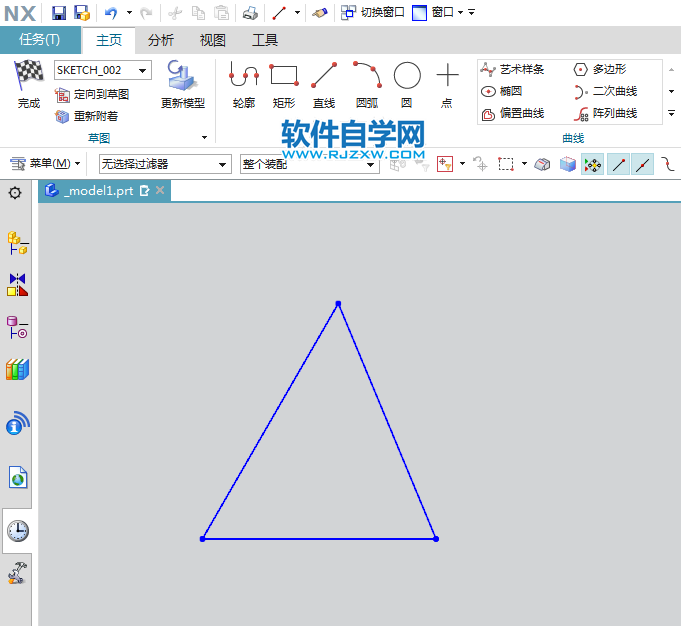Advance the curve gallery to the next row
The height and width of the screenshot is (626, 681).
pyautogui.click(x=671, y=91)
